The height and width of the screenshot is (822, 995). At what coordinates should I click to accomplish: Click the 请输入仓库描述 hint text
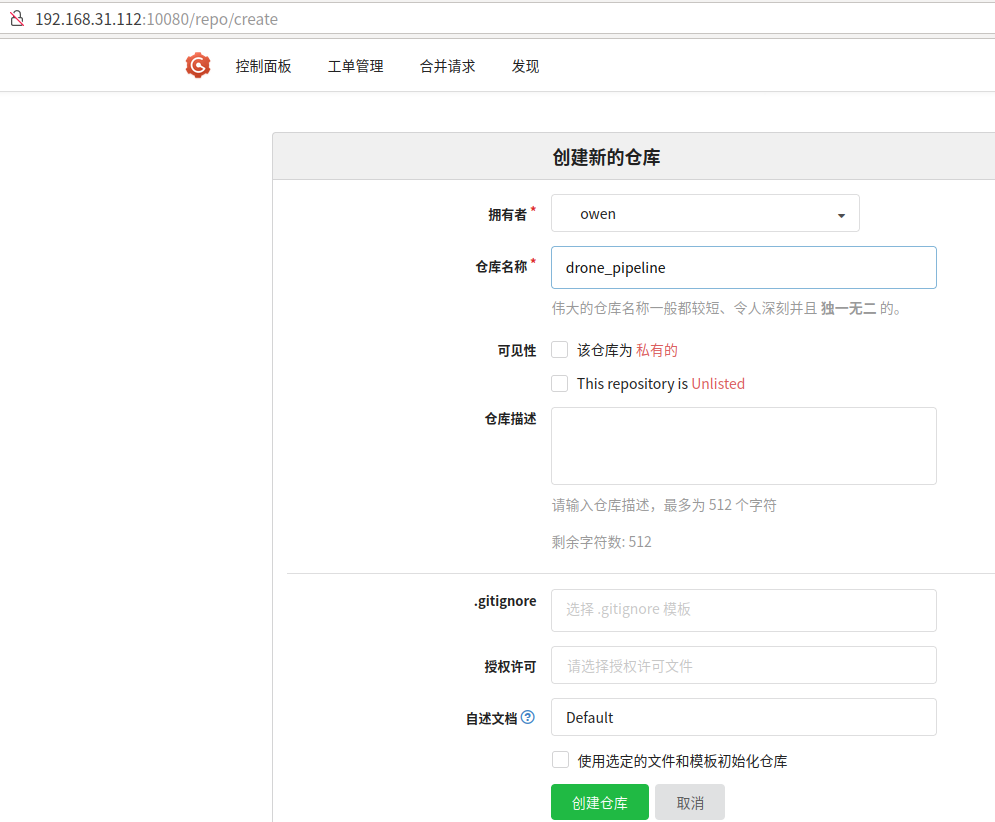click(x=664, y=505)
